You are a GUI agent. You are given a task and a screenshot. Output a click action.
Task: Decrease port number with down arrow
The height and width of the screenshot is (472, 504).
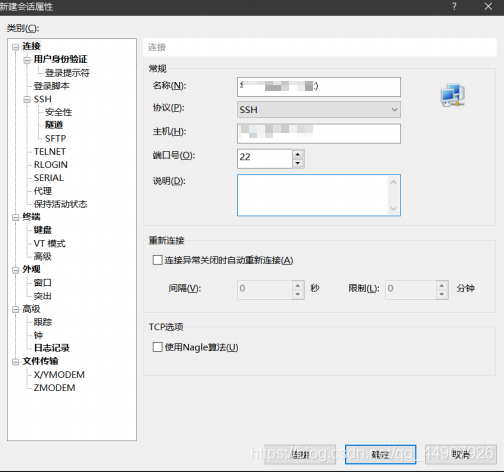pos(298,163)
